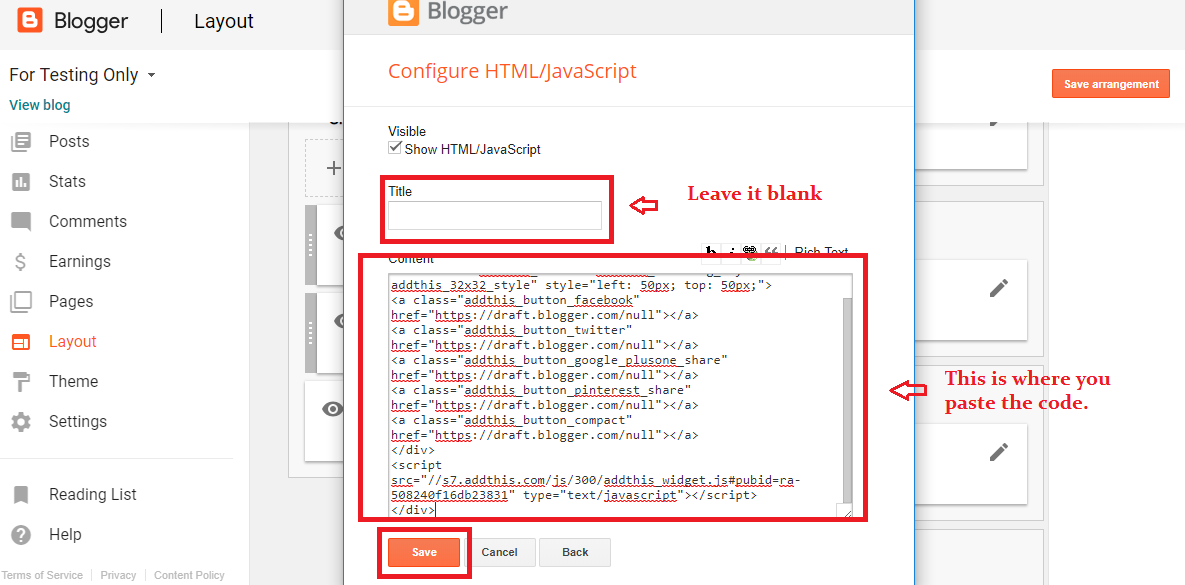Open the Earnings section
The height and width of the screenshot is (585, 1185).
click(x=21, y=261)
